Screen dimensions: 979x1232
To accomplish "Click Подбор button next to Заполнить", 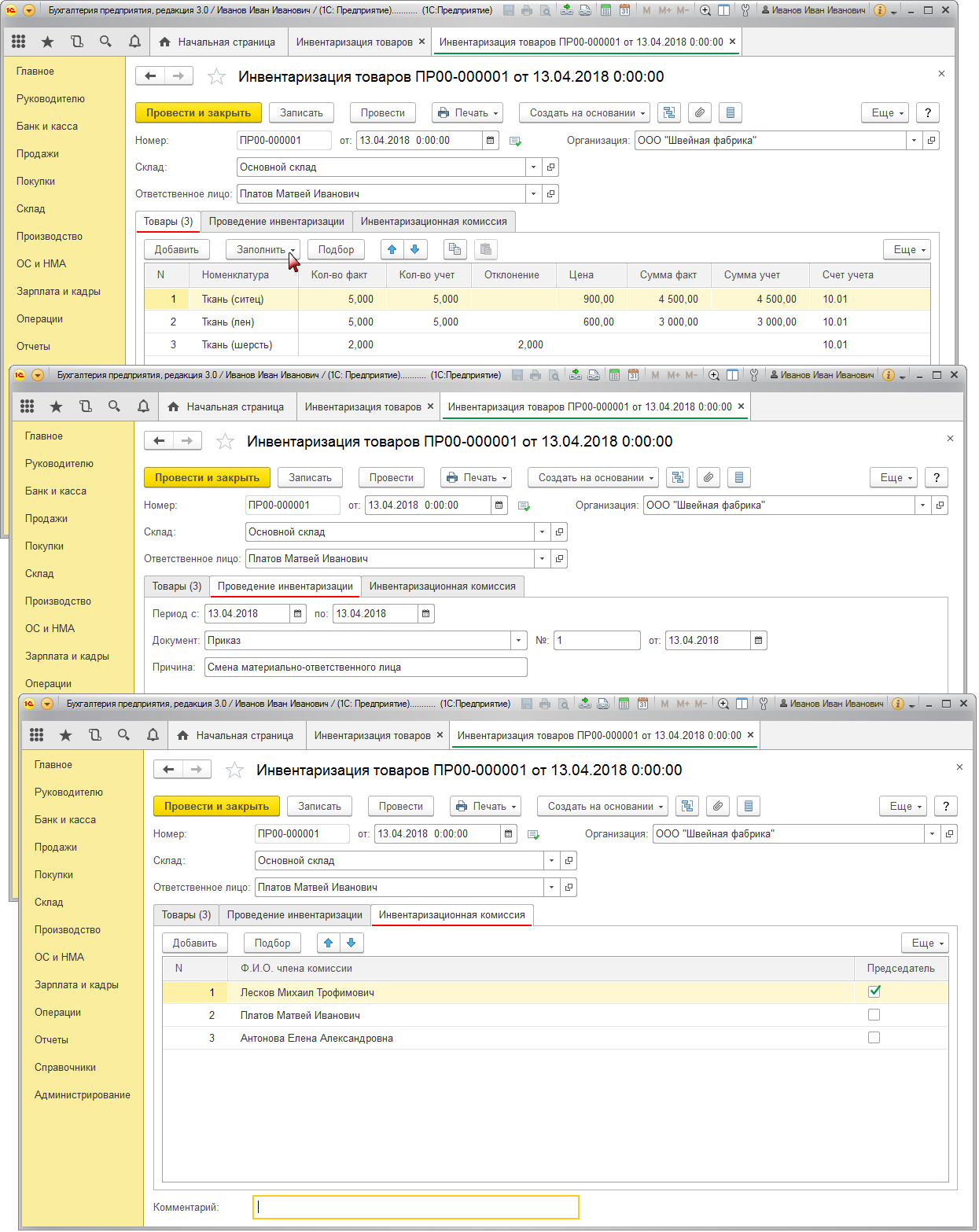I will [336, 249].
